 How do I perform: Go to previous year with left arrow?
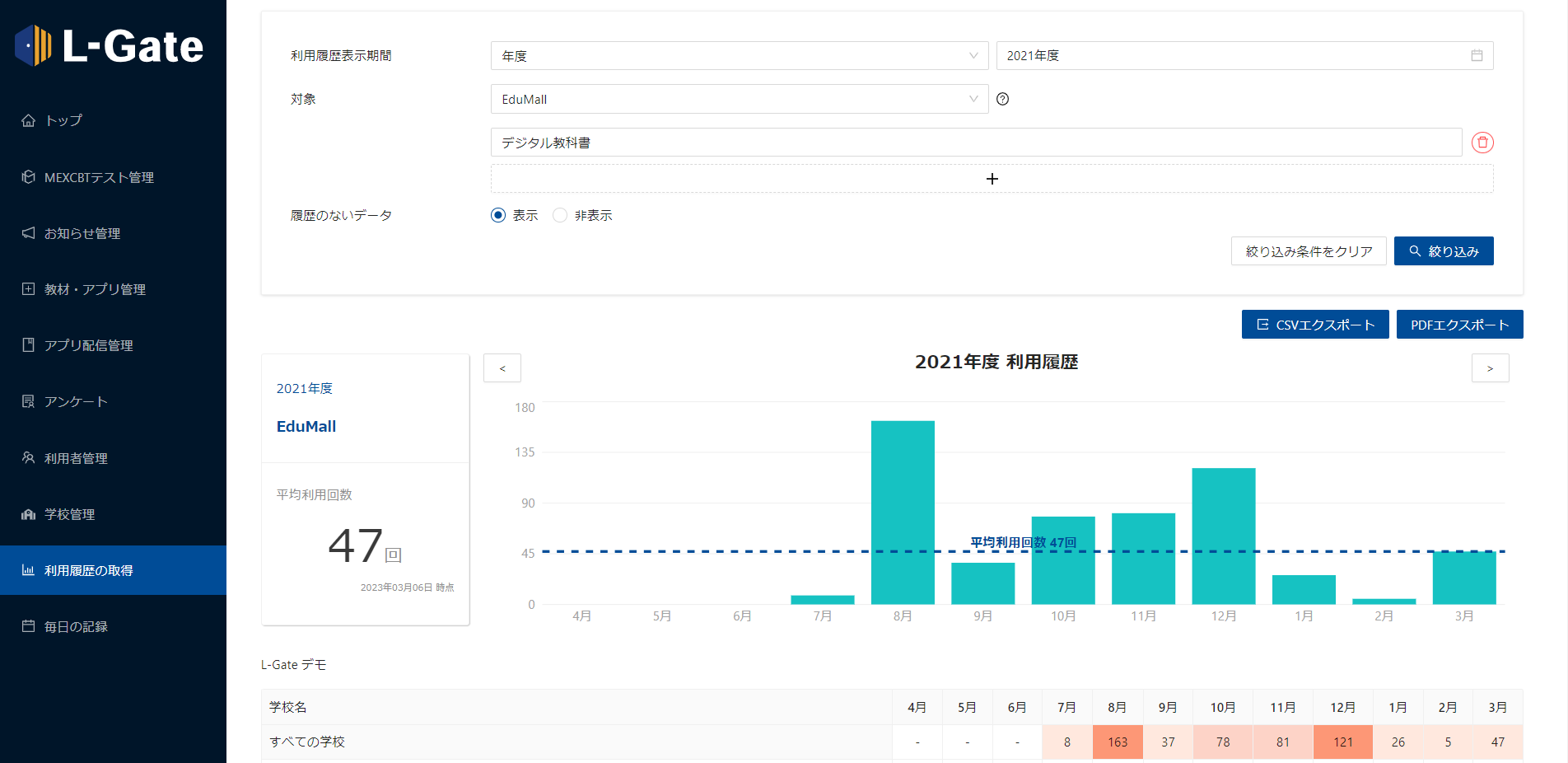(502, 368)
